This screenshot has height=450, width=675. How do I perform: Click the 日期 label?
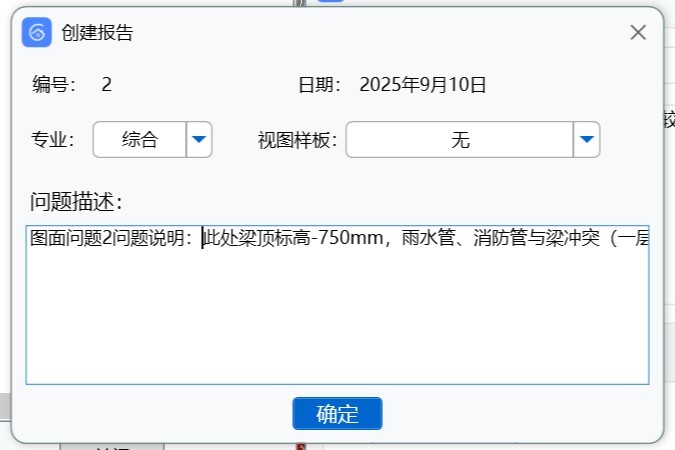point(320,85)
